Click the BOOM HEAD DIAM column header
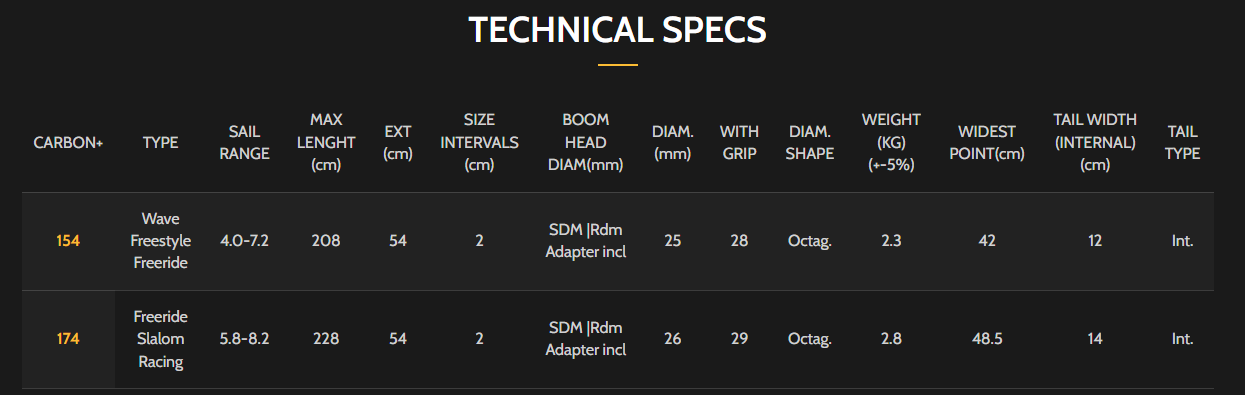 click(585, 142)
